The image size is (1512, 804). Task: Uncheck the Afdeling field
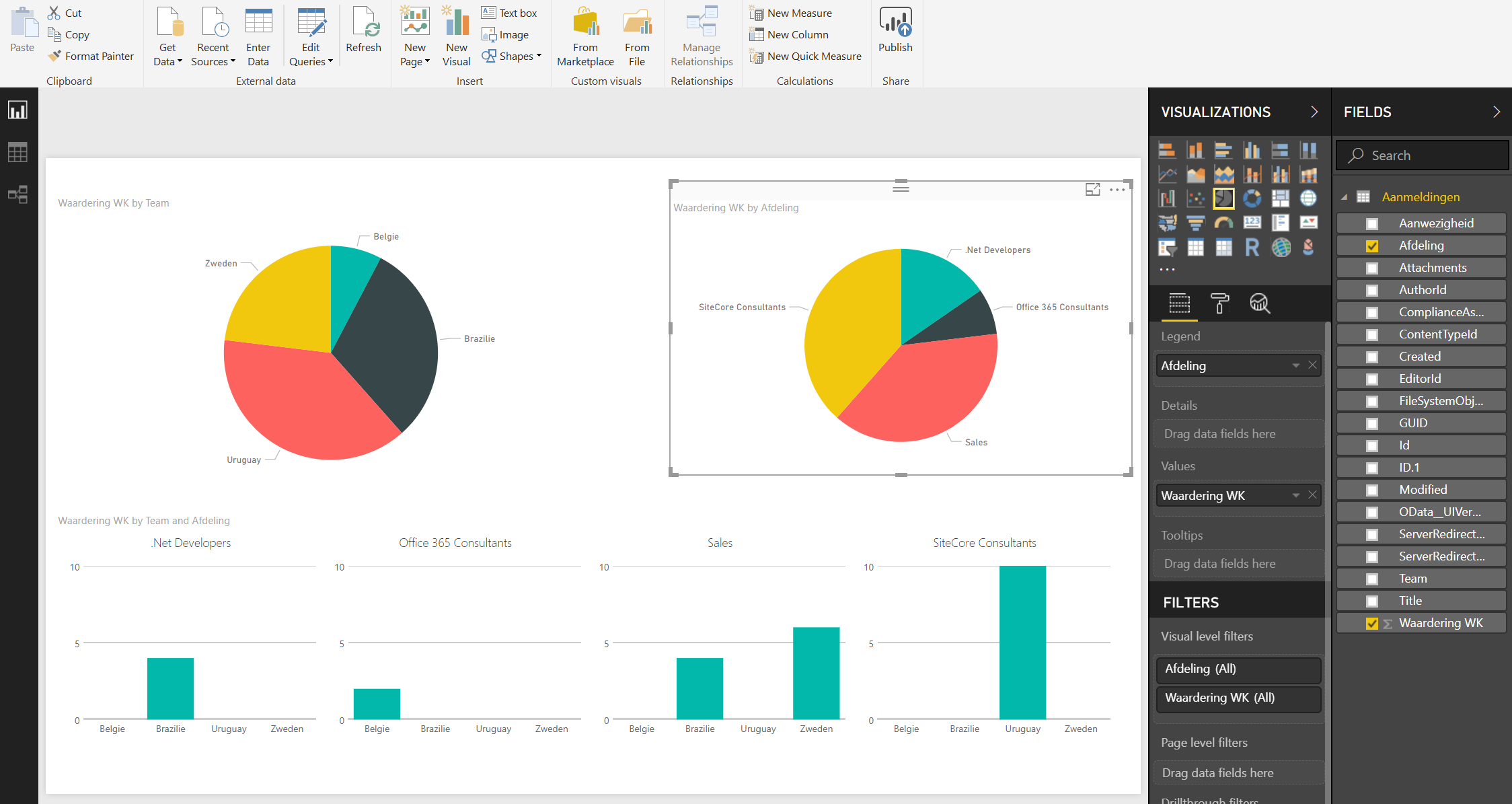coord(1372,246)
